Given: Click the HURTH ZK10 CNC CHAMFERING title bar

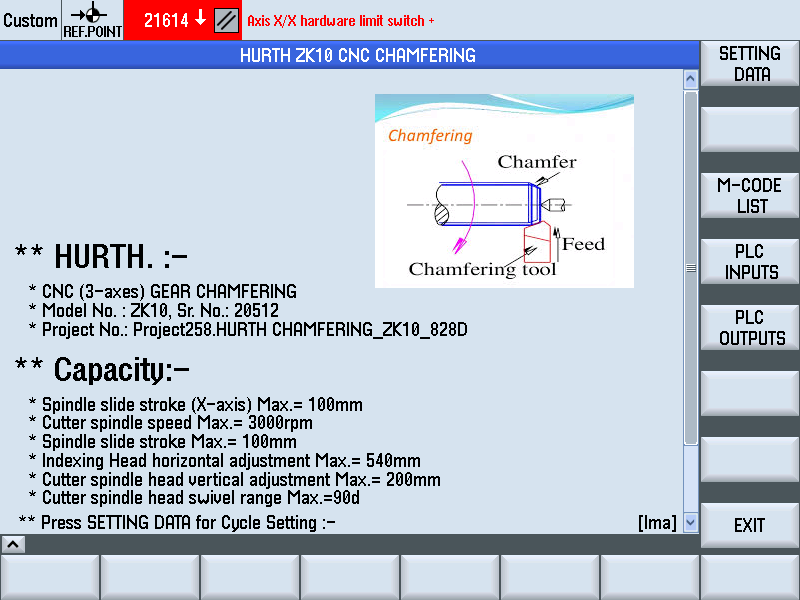Looking at the screenshot, I should (349, 55).
